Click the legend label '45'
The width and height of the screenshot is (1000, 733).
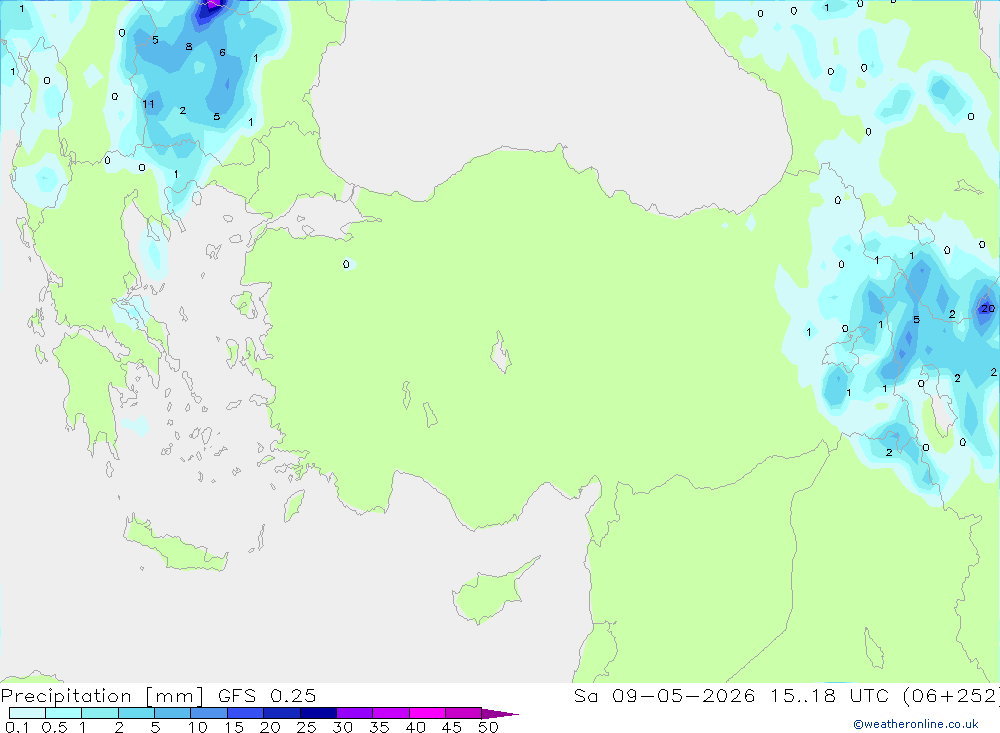(x=452, y=727)
